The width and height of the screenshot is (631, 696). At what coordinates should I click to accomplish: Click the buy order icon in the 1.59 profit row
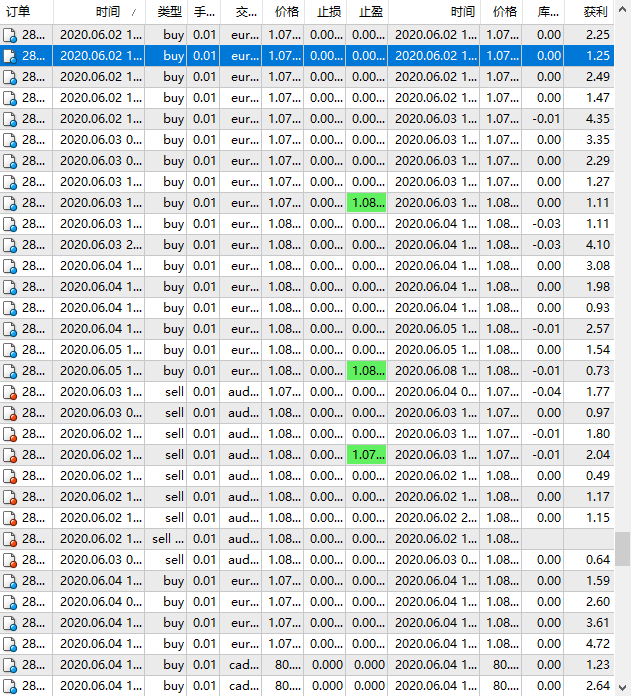tap(10, 581)
